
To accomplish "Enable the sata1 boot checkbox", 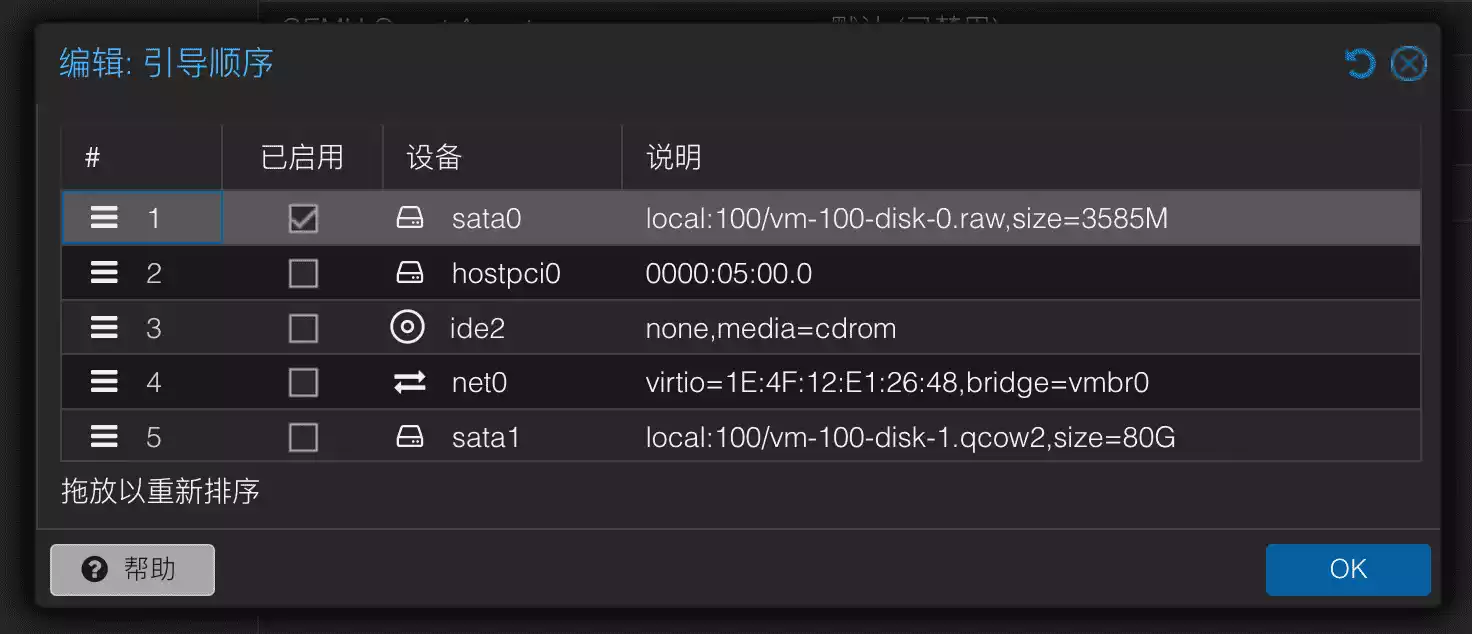I will (303, 437).
